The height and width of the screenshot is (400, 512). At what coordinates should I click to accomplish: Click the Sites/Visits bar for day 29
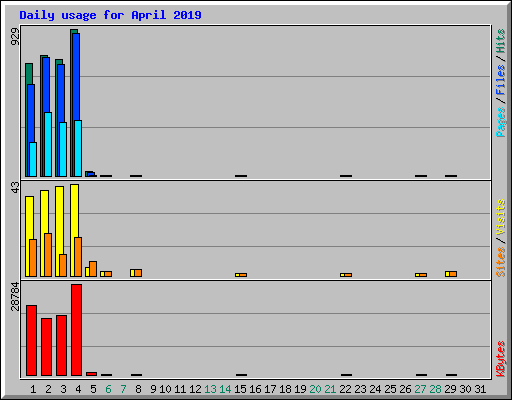(x=451, y=274)
